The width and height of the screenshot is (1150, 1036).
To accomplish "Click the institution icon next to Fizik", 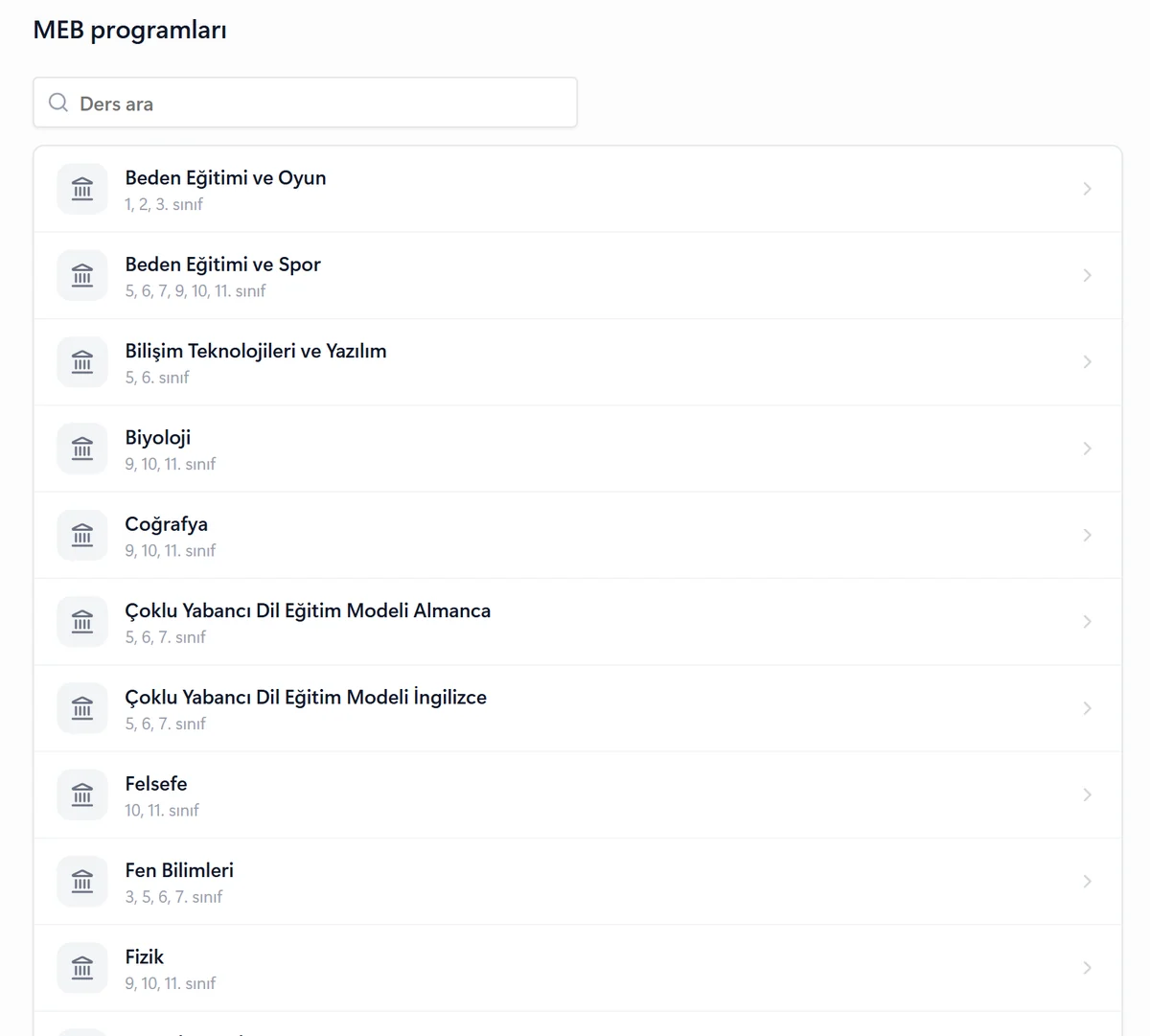I will (x=82, y=968).
